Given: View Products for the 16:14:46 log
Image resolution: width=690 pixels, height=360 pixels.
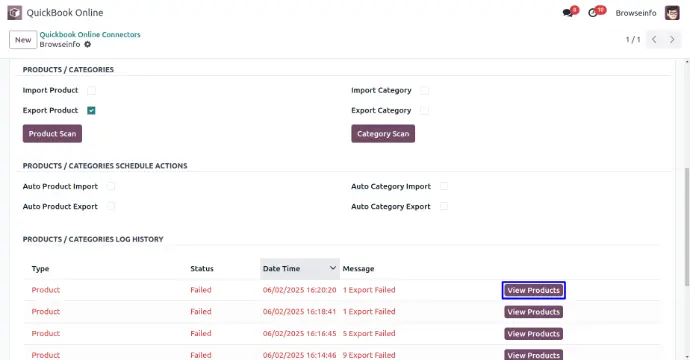Looking at the screenshot, I should (x=533, y=355).
